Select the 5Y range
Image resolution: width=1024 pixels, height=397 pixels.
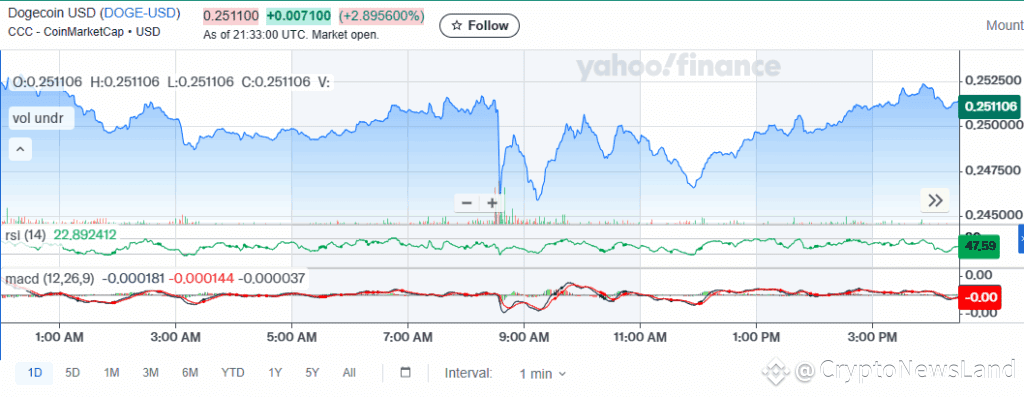point(312,373)
